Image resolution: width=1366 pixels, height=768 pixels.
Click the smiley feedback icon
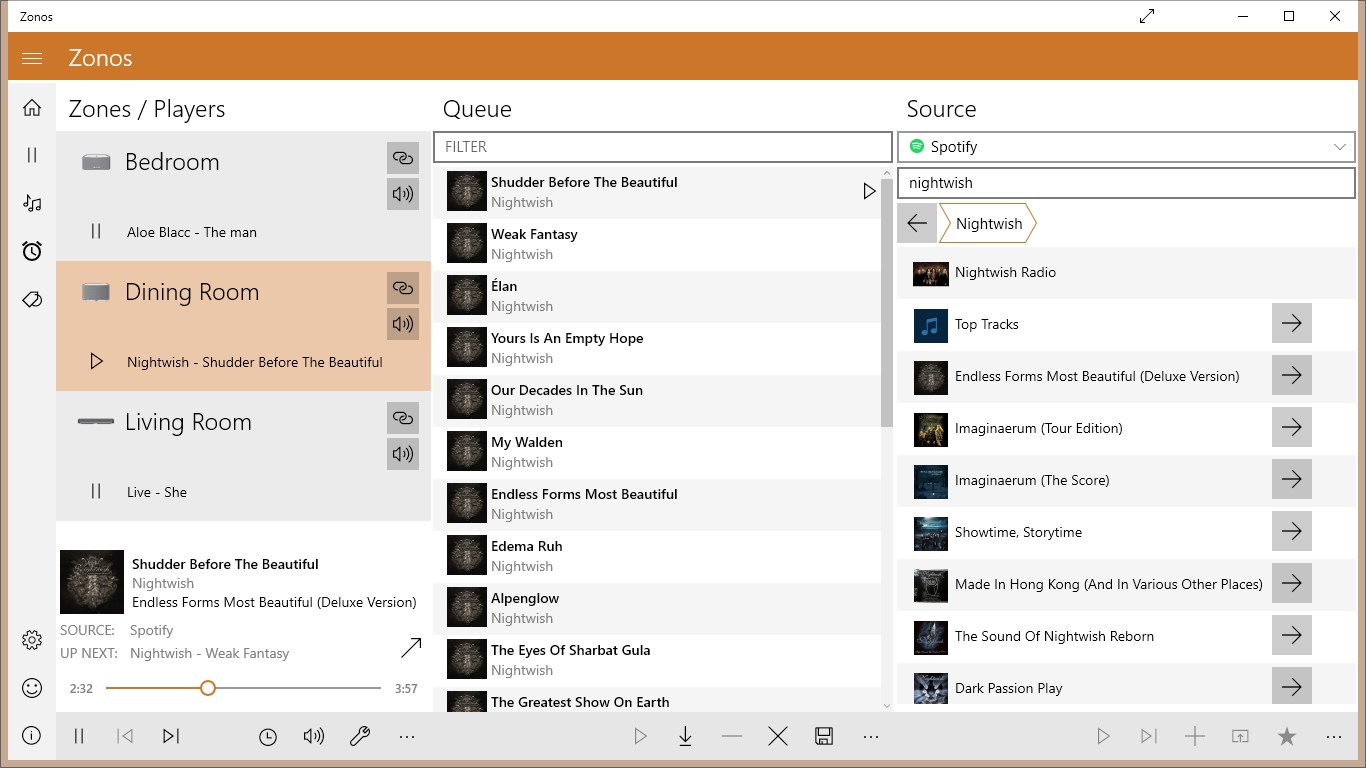coord(32,688)
